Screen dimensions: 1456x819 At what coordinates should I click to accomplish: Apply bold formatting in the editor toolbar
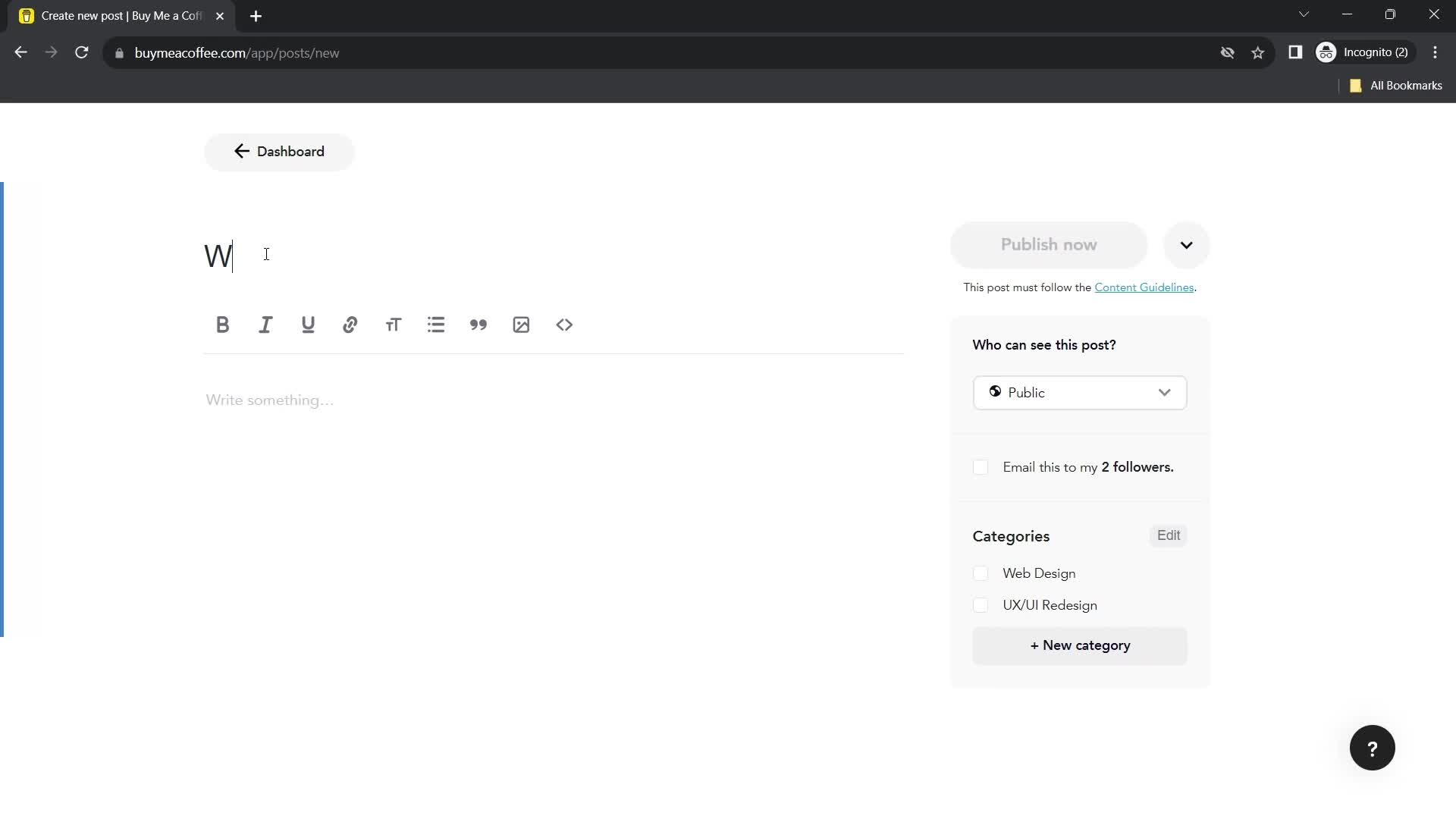[222, 325]
